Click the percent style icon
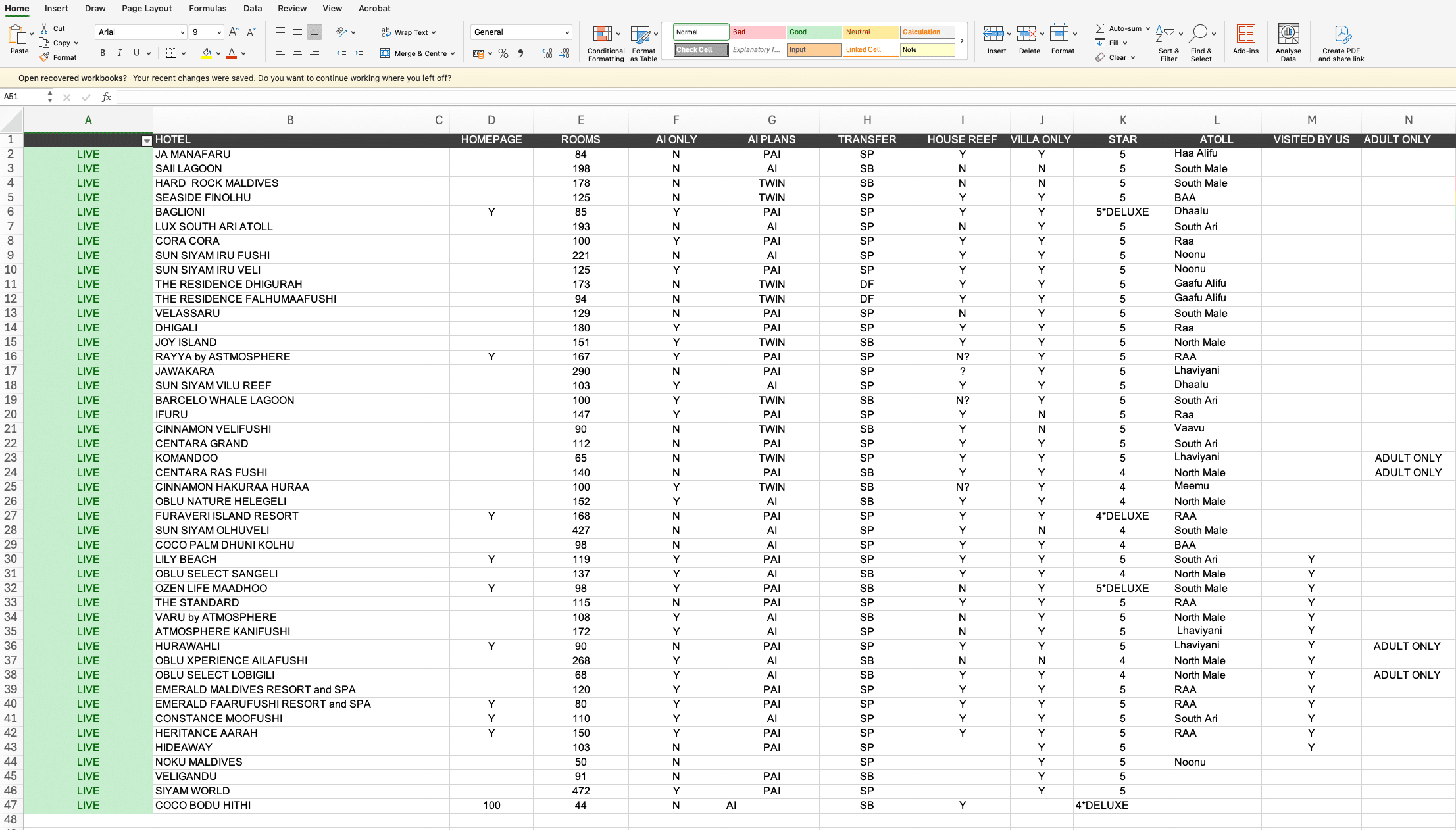The height and width of the screenshot is (830, 1456). [503, 53]
